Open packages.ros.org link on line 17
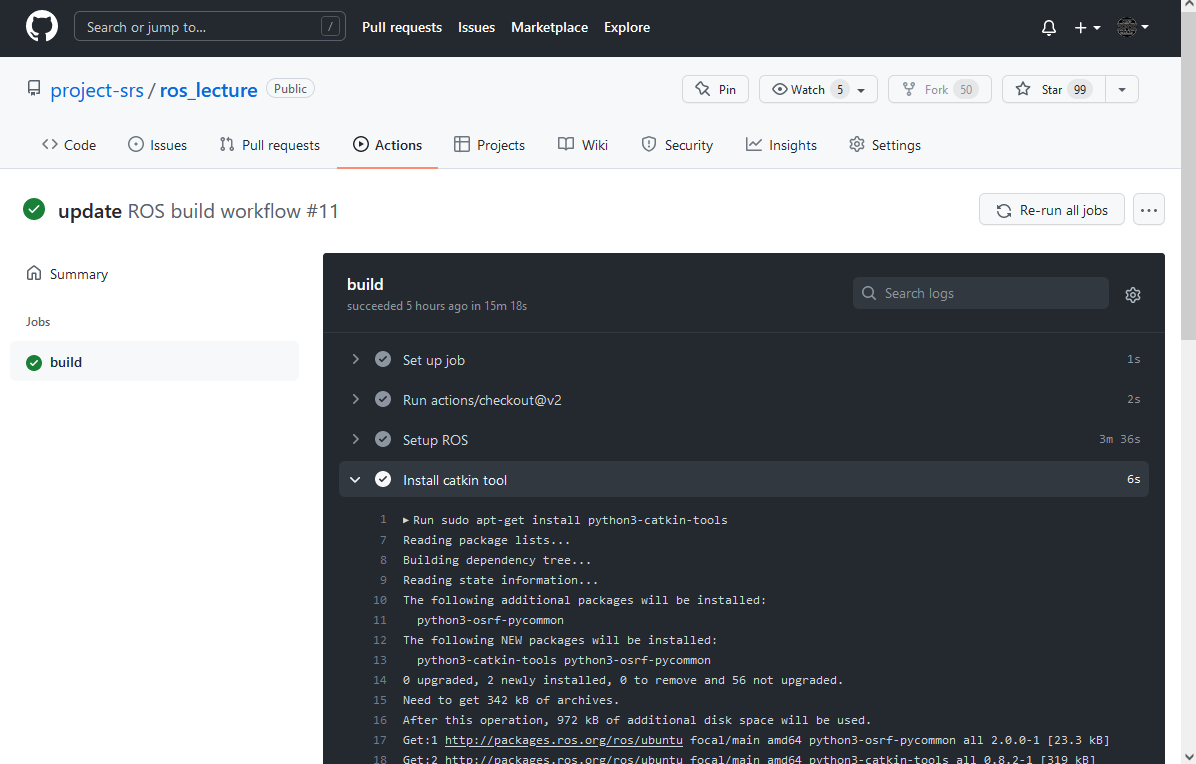Viewport: 1196px width, 764px height. tap(564, 740)
